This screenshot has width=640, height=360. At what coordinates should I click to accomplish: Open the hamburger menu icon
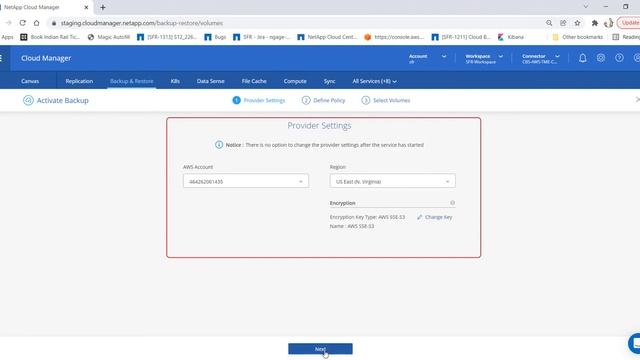click(1, 58)
